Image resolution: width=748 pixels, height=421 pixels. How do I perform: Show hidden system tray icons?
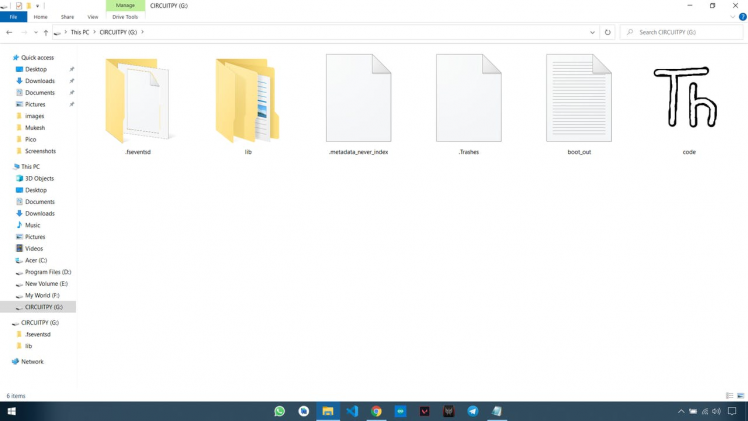click(x=681, y=411)
